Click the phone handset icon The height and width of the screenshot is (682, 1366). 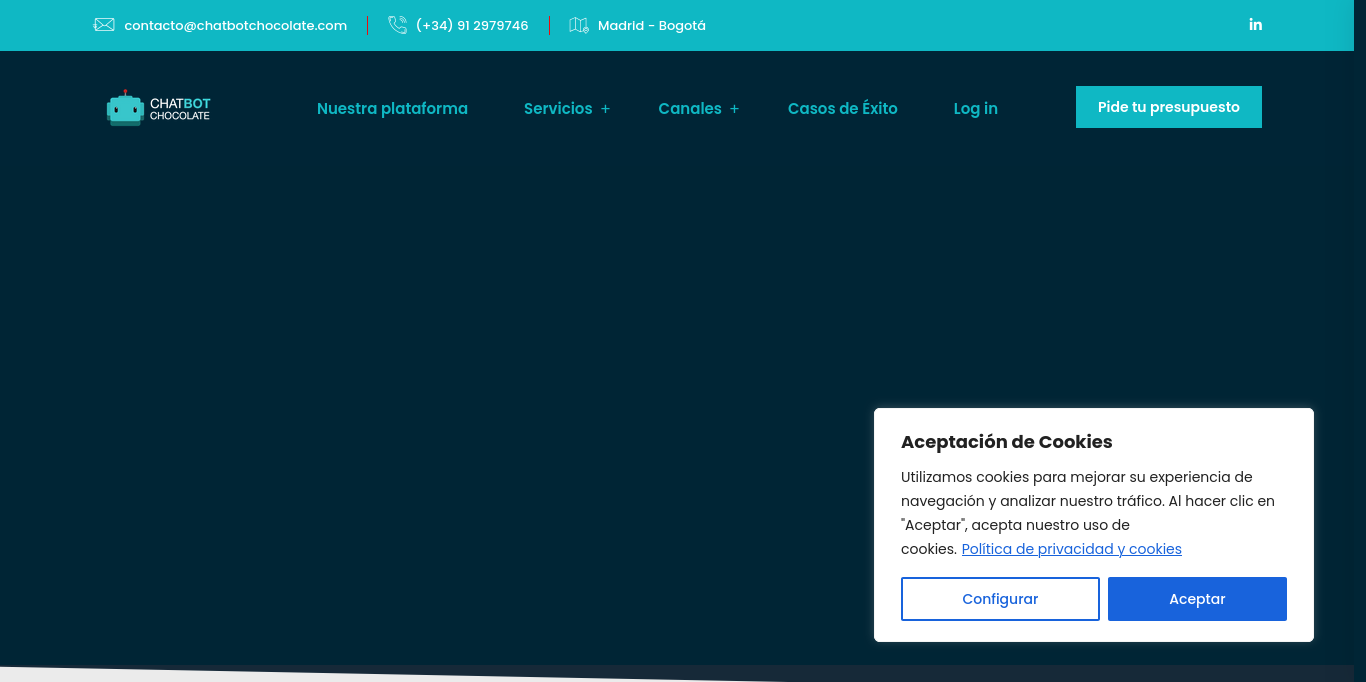tap(397, 25)
